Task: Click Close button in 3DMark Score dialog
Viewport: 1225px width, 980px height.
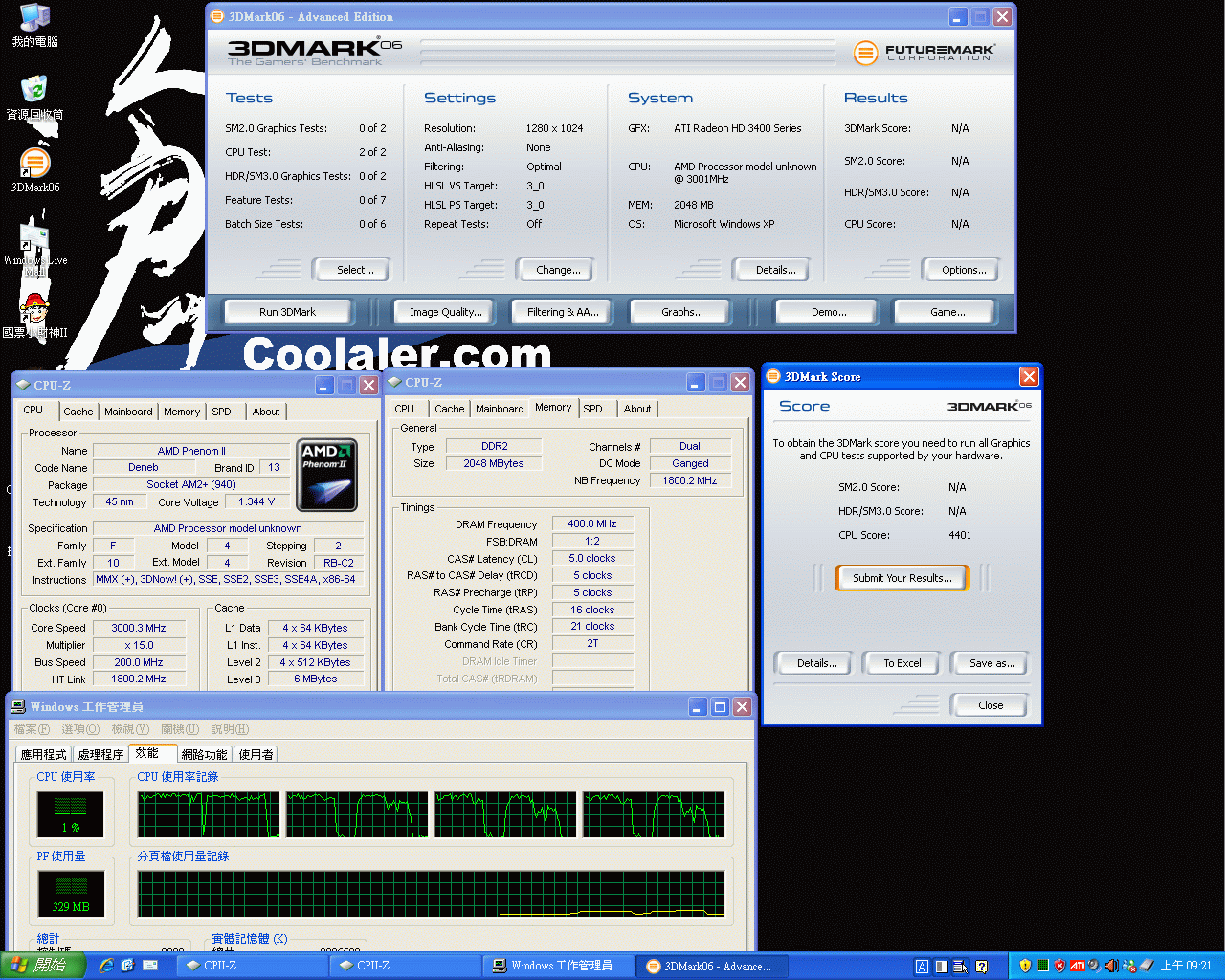Action: coord(991,705)
